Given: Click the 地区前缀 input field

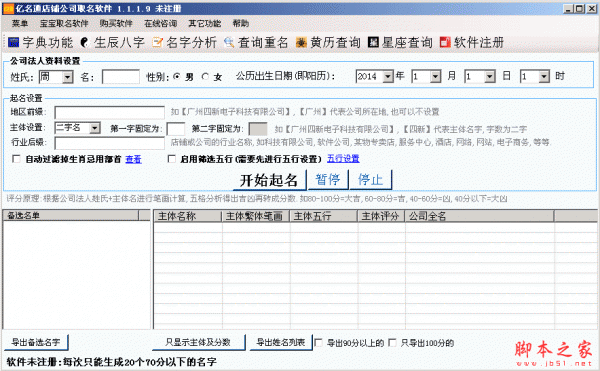Looking at the screenshot, I should coord(109,112).
